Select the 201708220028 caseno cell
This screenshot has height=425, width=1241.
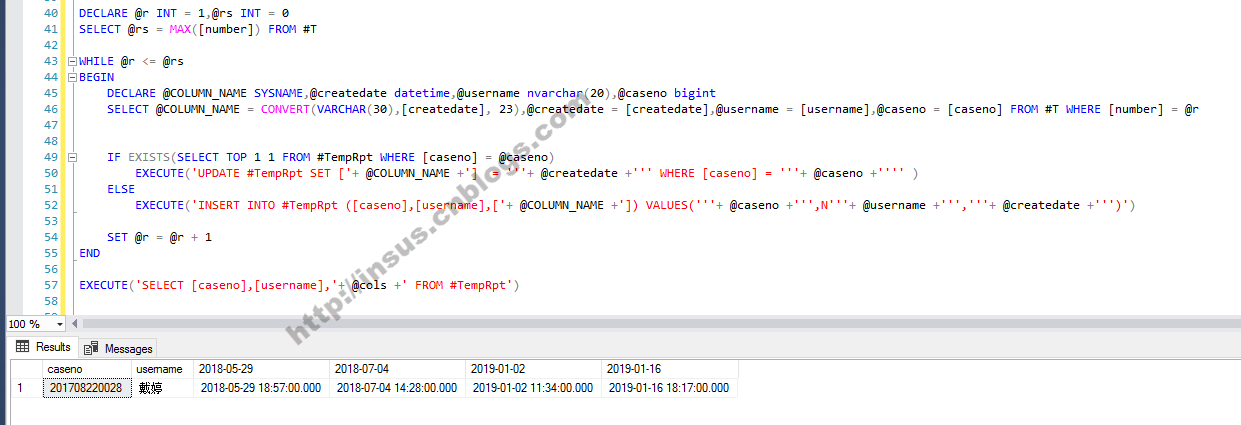tap(87, 388)
